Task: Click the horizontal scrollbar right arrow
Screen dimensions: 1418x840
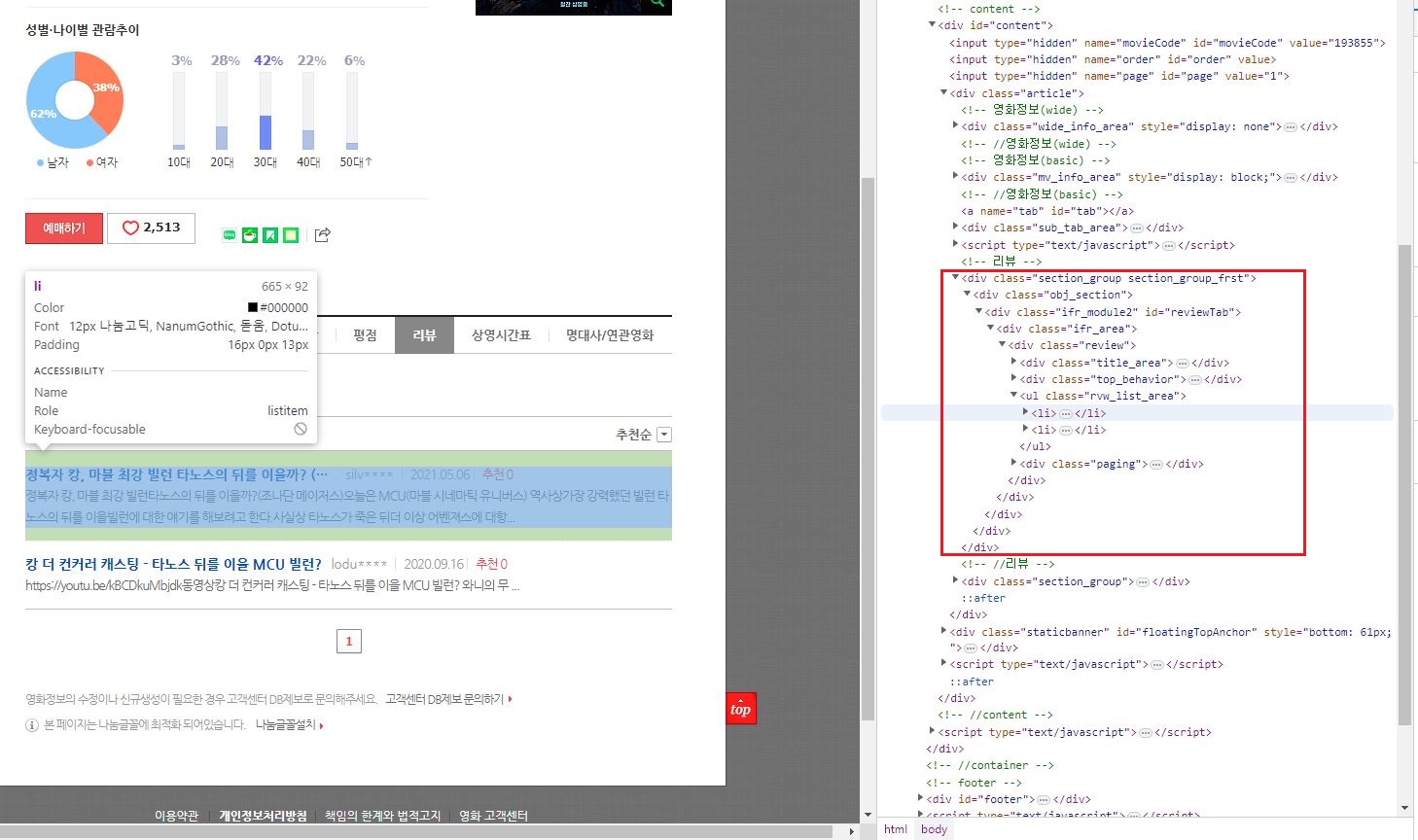Action: (852, 832)
